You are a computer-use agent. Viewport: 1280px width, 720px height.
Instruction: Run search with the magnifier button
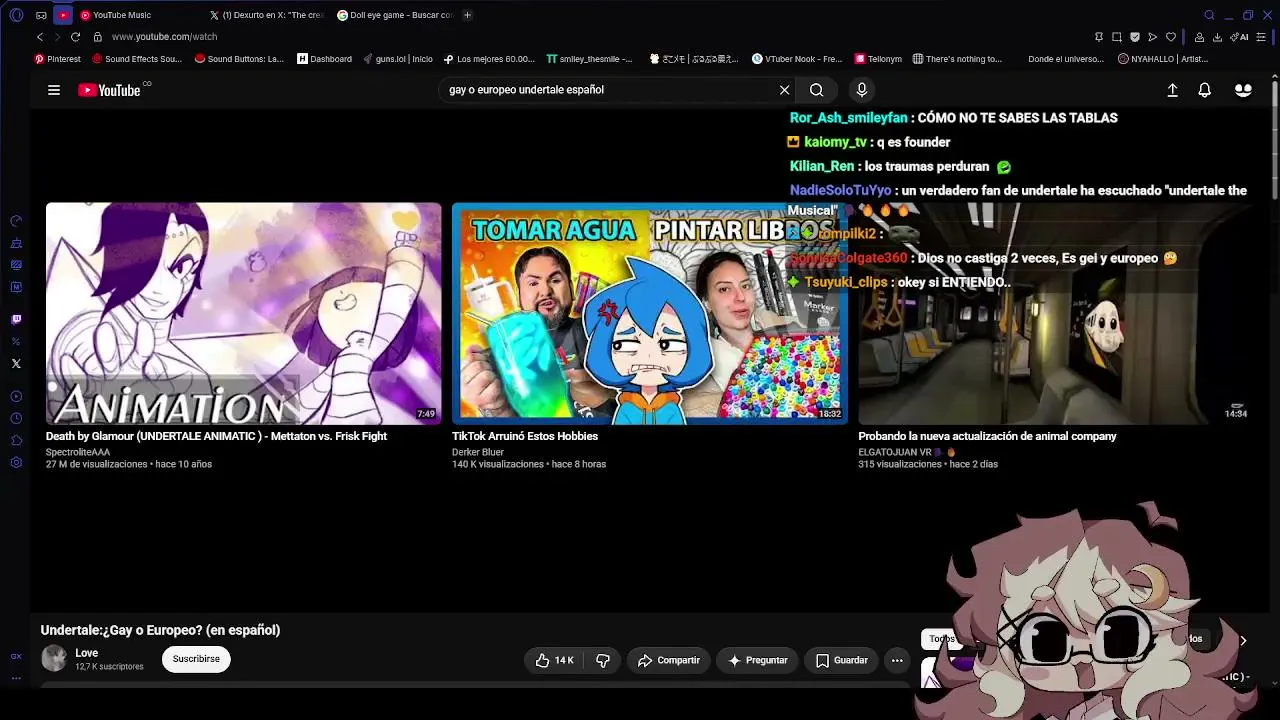coord(817,90)
